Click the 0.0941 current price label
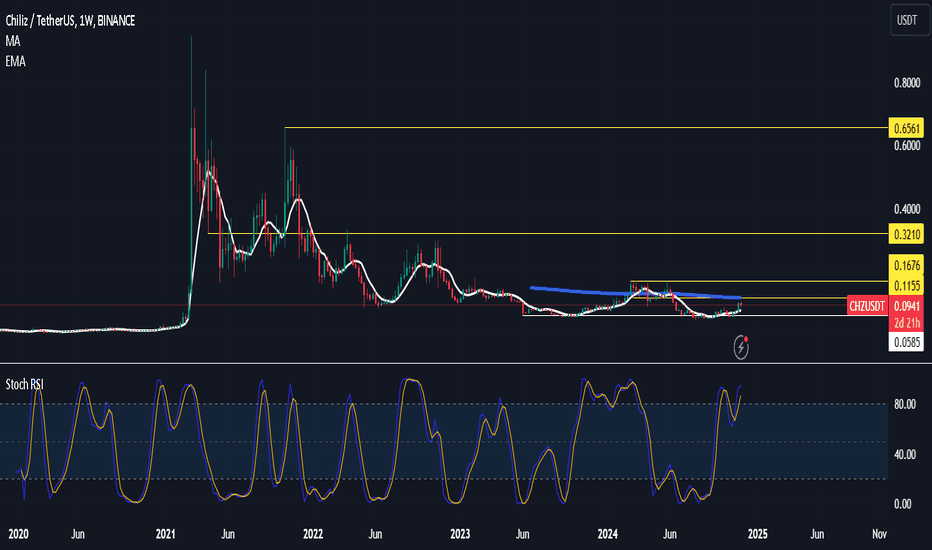 click(x=906, y=306)
